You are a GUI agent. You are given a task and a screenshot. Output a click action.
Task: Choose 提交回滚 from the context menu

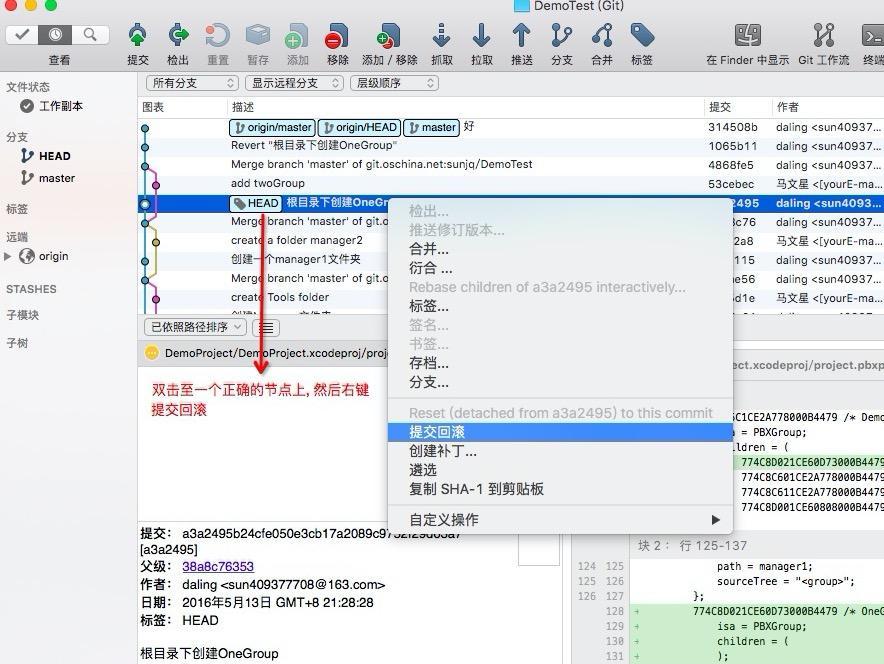[560, 432]
